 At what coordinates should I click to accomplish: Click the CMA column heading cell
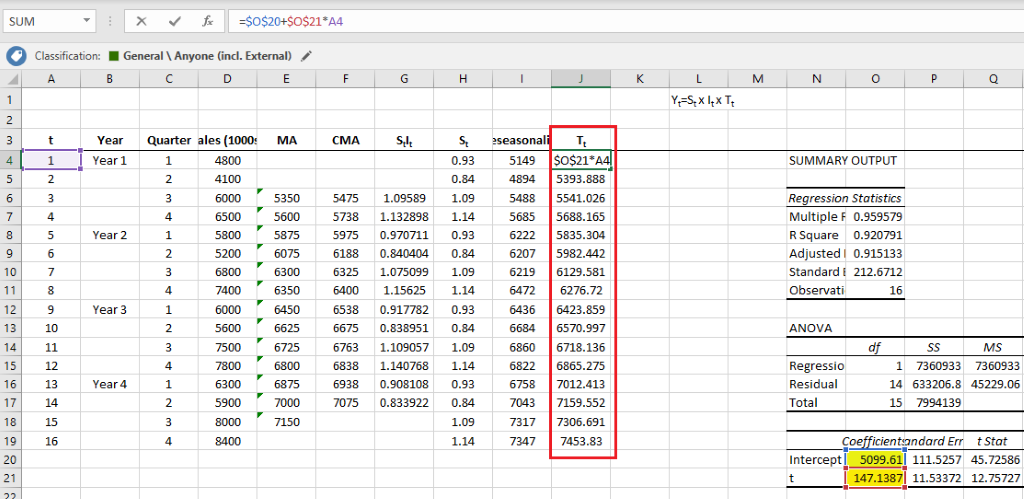click(345, 140)
